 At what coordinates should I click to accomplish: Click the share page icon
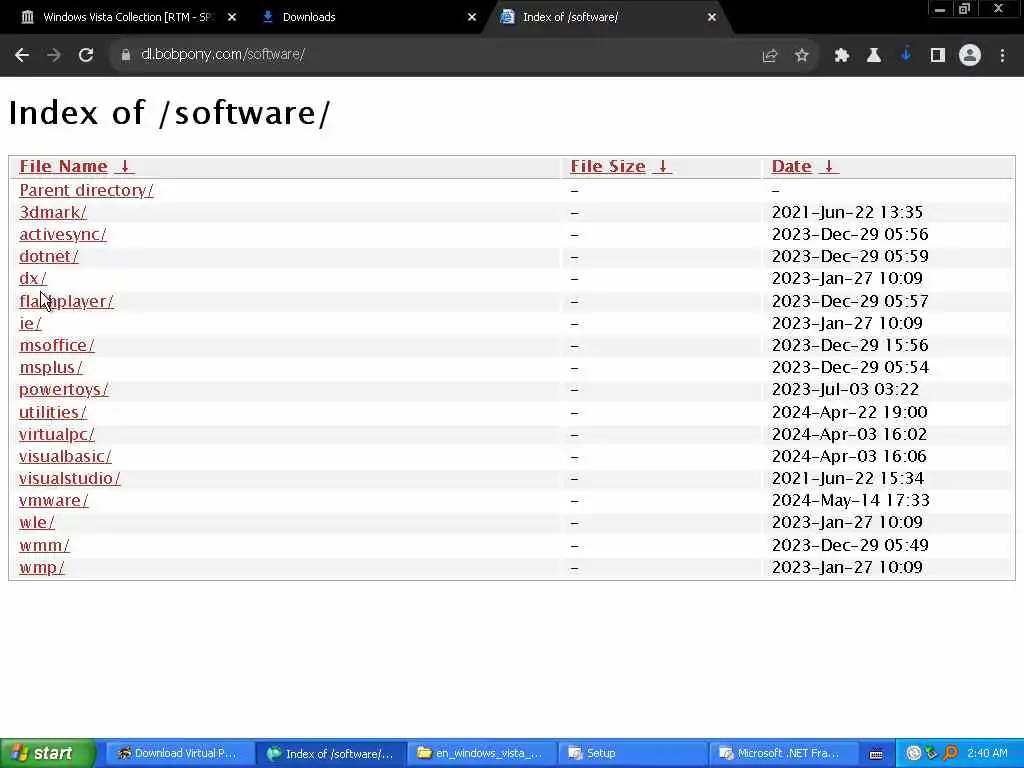(x=769, y=56)
